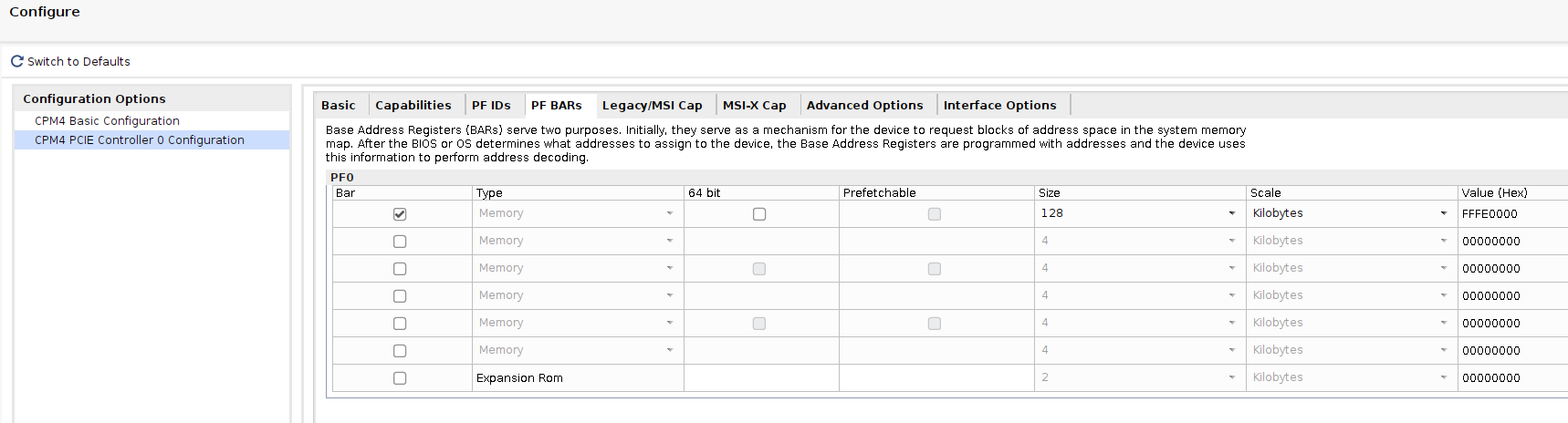Enable the third BAR row checkbox

click(x=400, y=269)
